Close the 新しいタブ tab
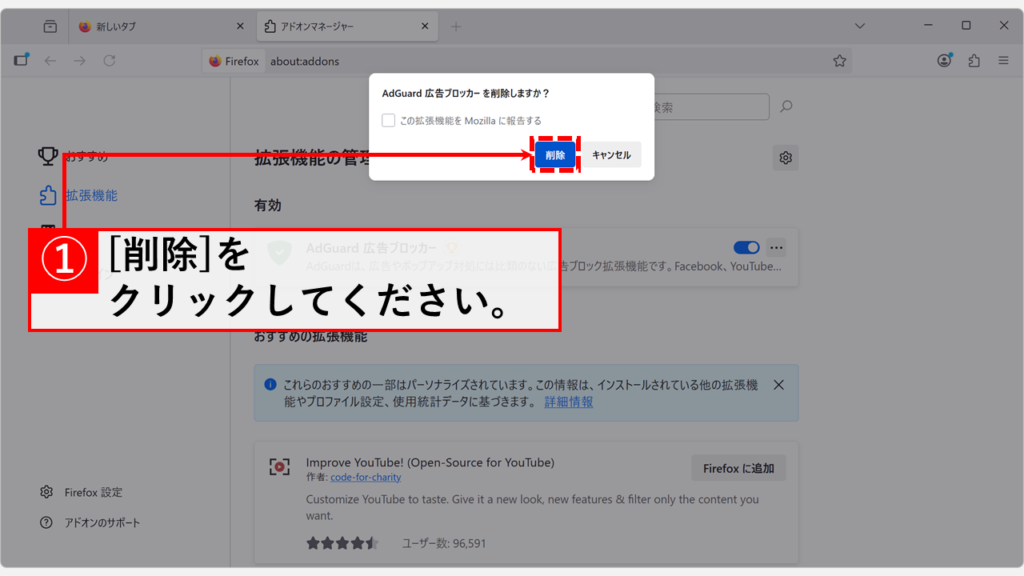Image resolution: width=1024 pixels, height=576 pixels. [x=240, y=26]
